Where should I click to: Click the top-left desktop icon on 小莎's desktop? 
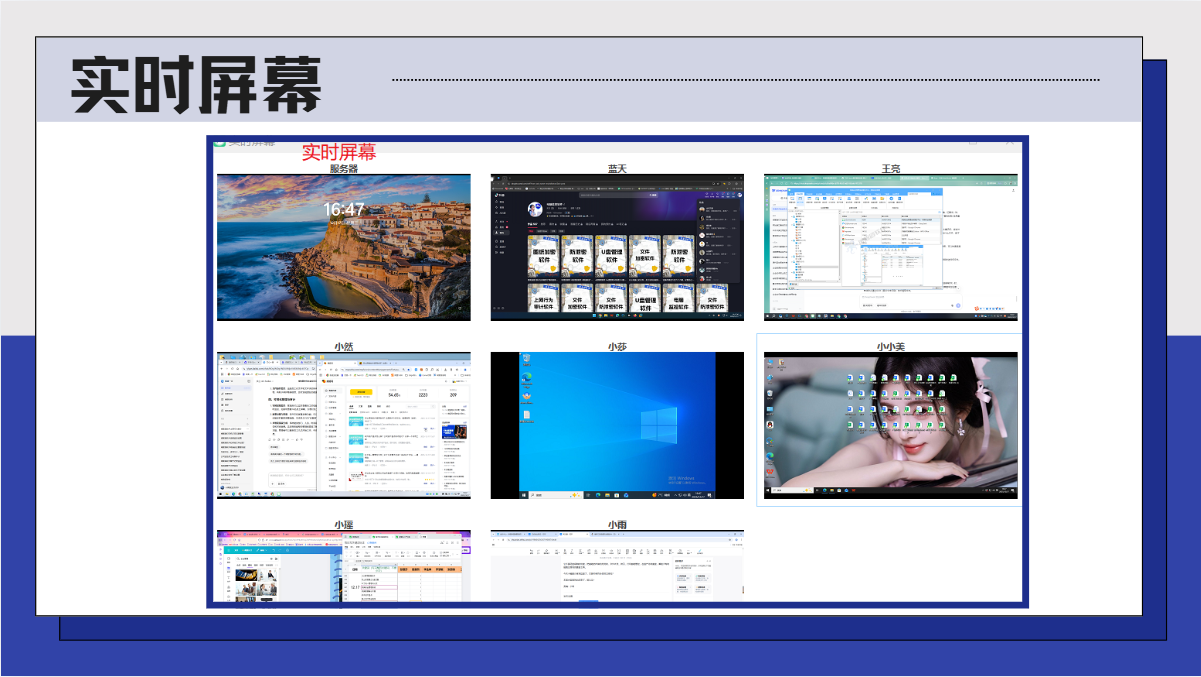[526, 359]
